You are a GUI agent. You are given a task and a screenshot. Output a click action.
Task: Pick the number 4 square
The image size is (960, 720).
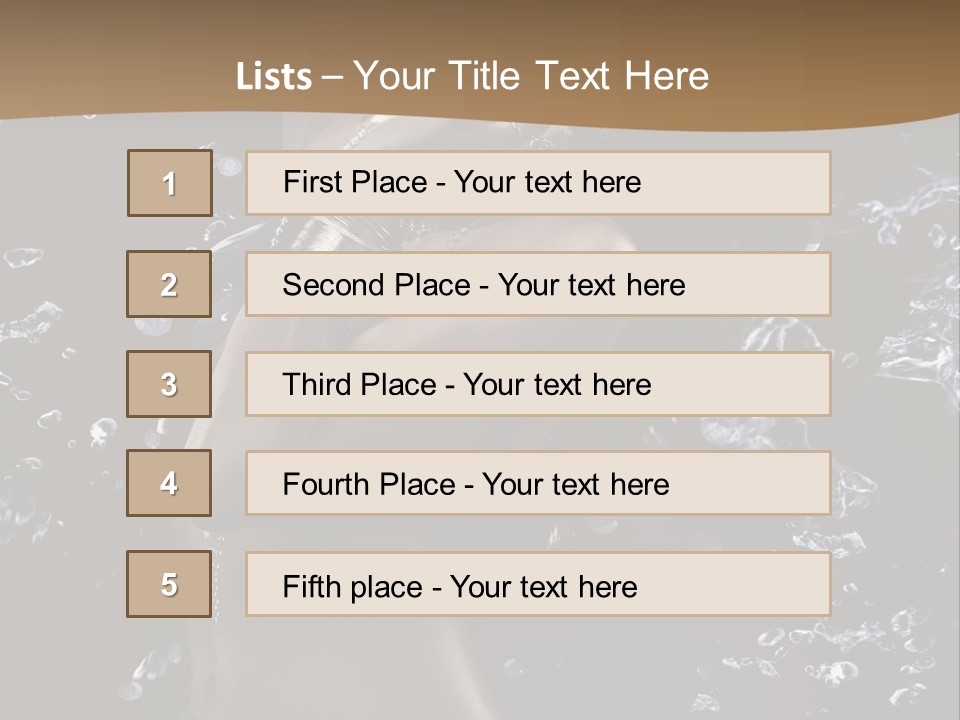pos(169,483)
